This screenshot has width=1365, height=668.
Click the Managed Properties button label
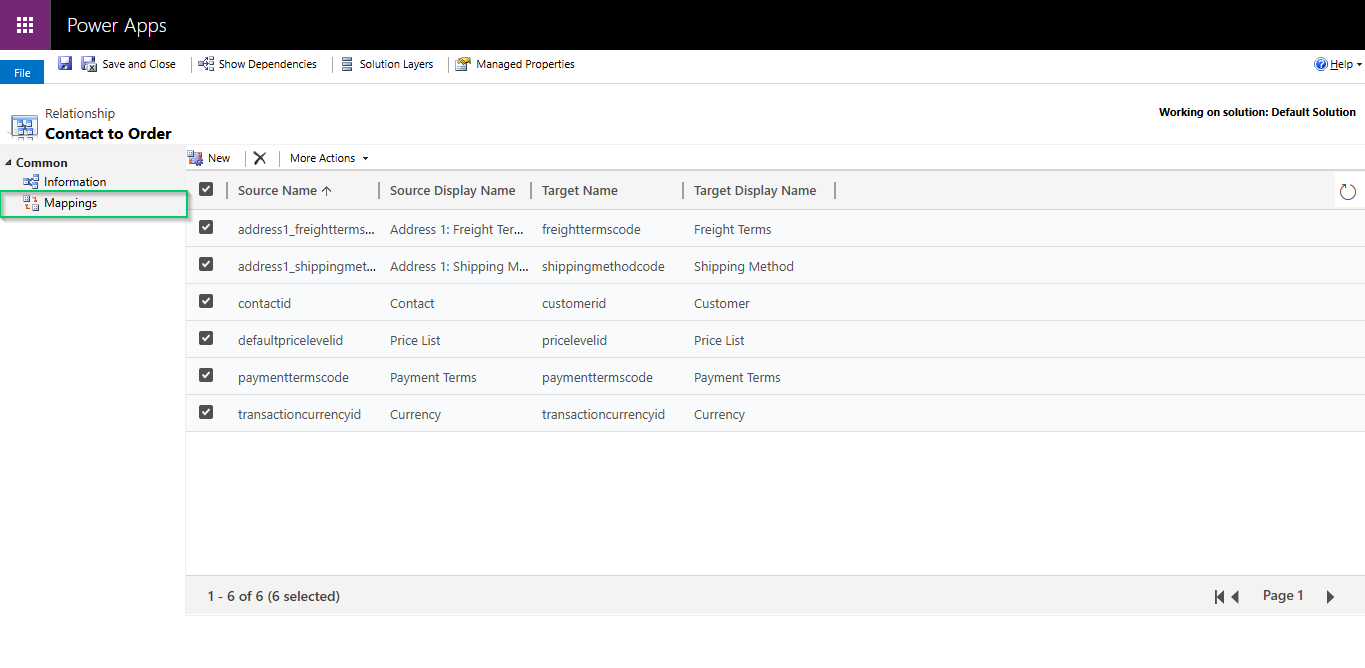526,64
